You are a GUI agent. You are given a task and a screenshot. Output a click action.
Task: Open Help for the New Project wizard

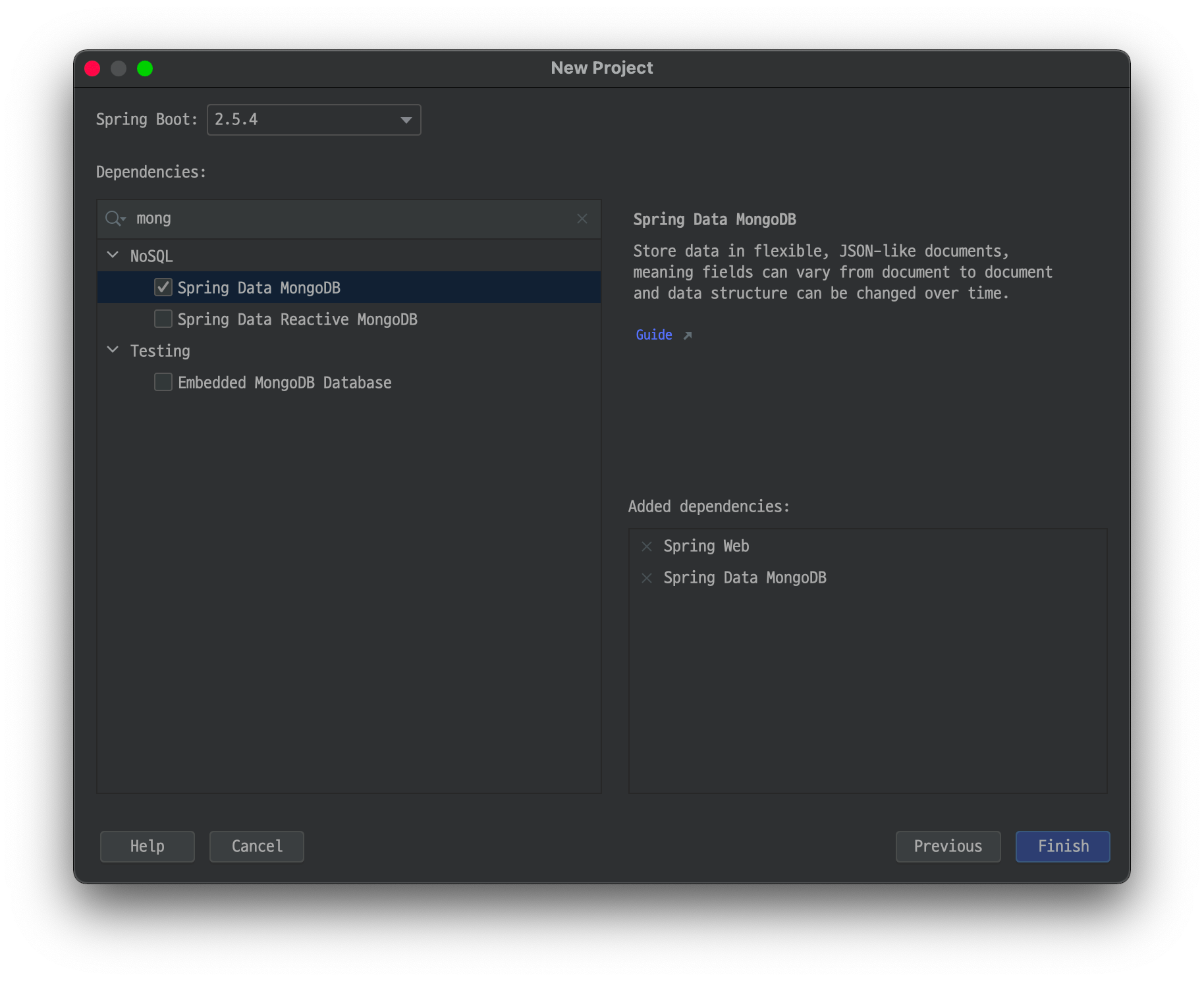[x=148, y=846]
